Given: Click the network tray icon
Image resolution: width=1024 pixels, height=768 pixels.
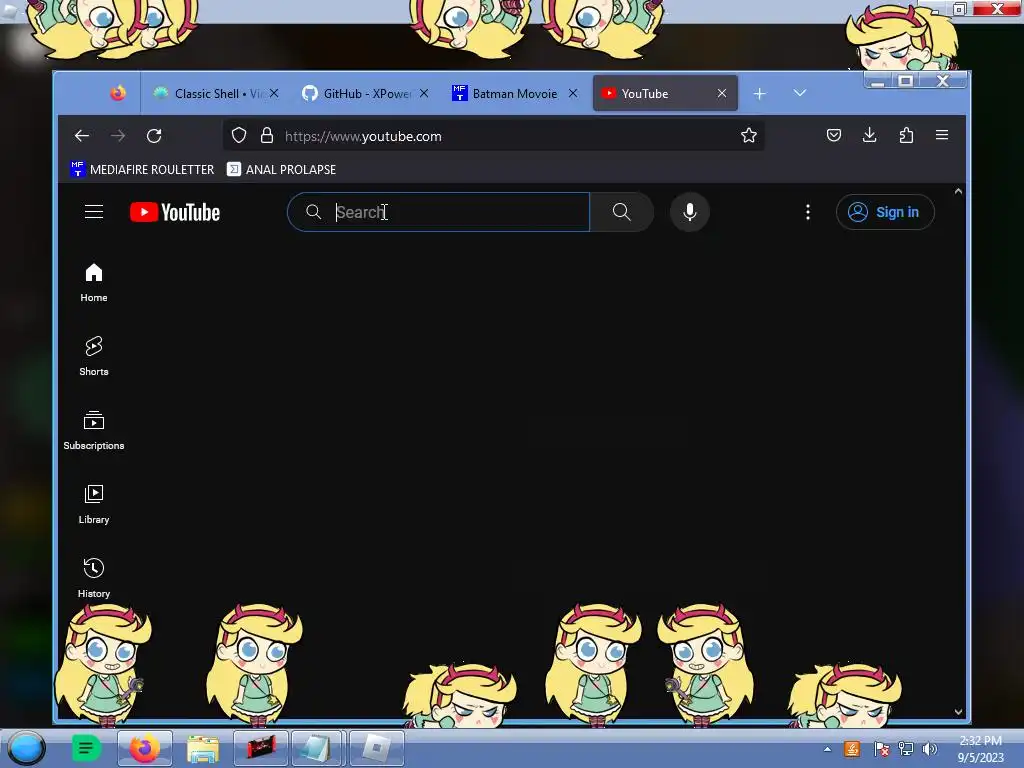Looking at the screenshot, I should point(906,749).
